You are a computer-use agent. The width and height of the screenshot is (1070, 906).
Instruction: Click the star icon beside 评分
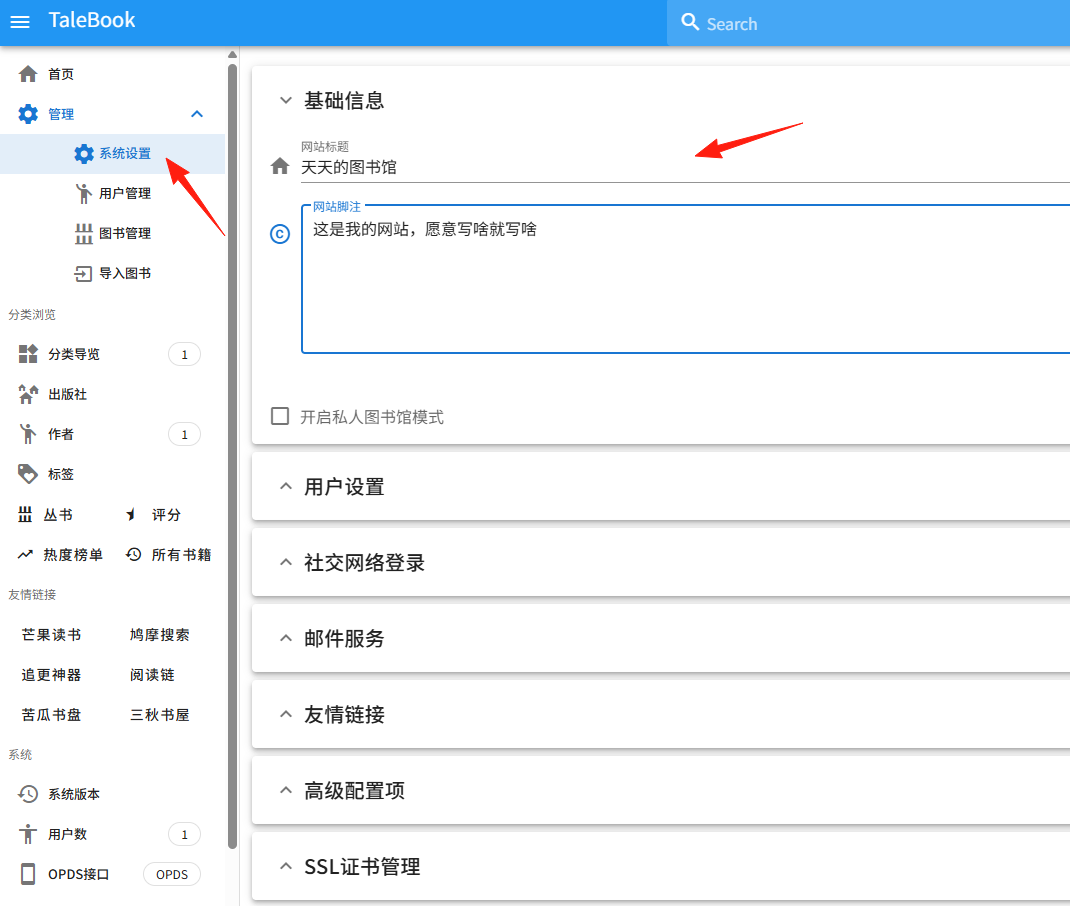[x=130, y=514]
